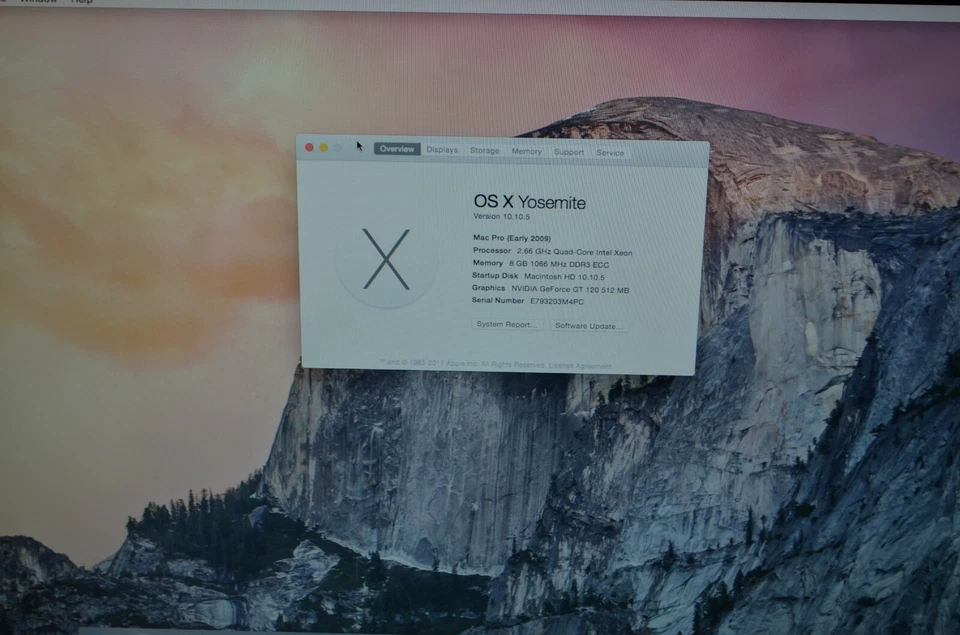Click the System Report button

tap(507, 325)
